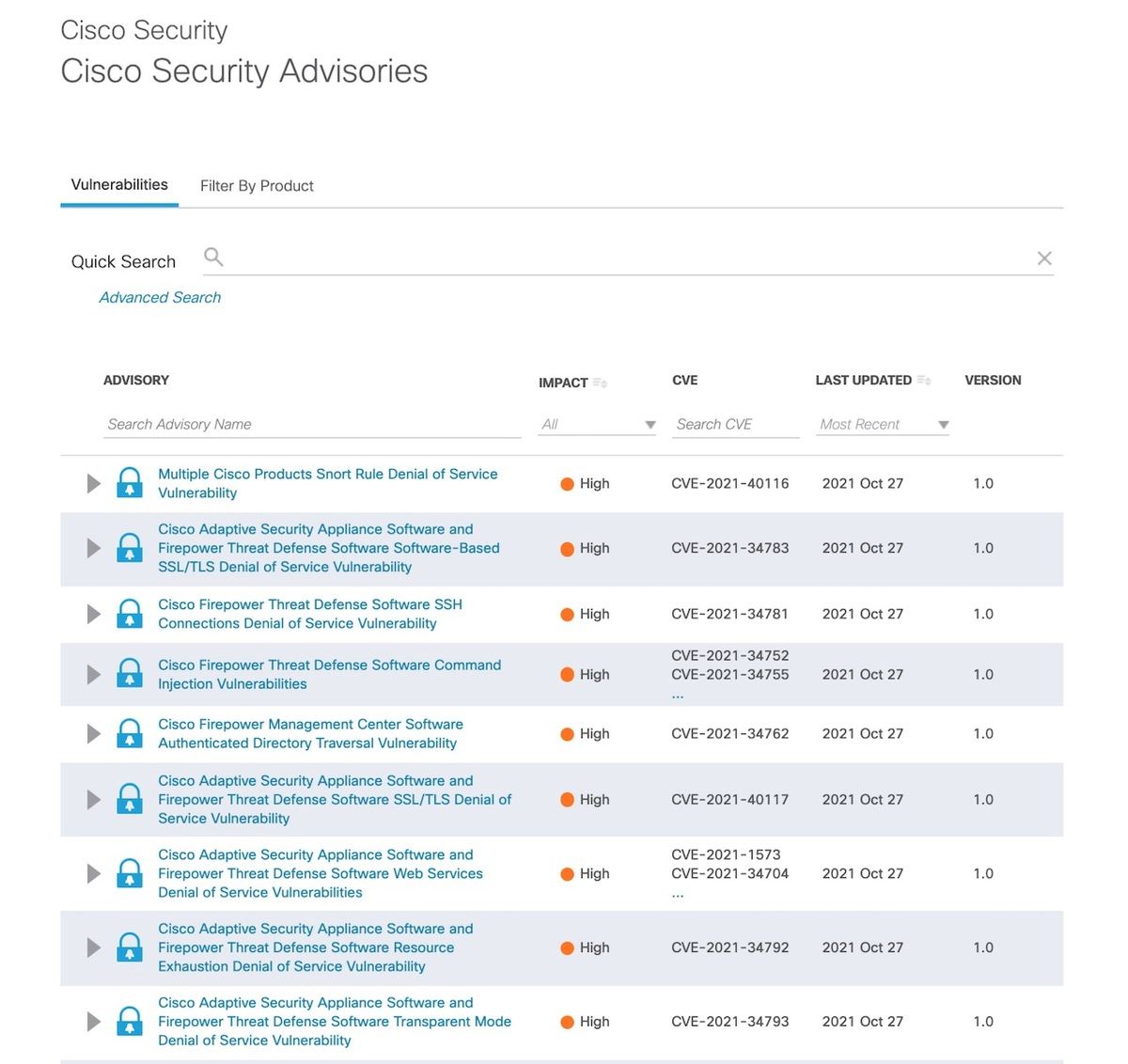Switch to the Vulnerabilities tab
The height and width of the screenshot is (1064, 1128).
click(x=119, y=184)
